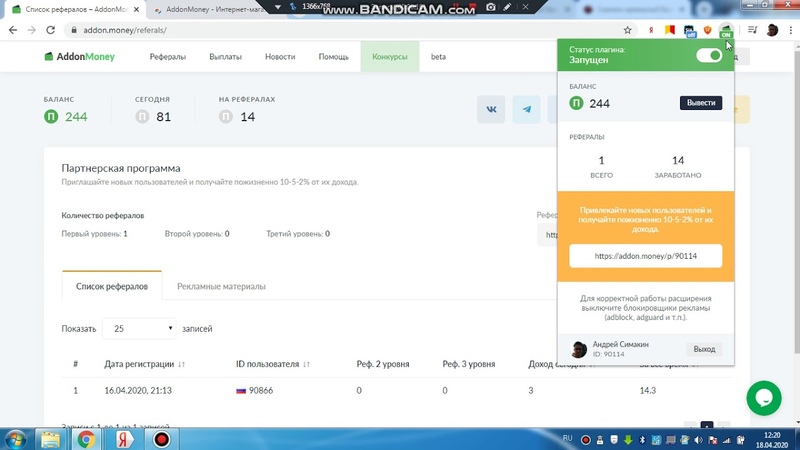Screen dimensions: 800x450
Task: Sort by Дата регистрации column arrows
Action: (181, 364)
